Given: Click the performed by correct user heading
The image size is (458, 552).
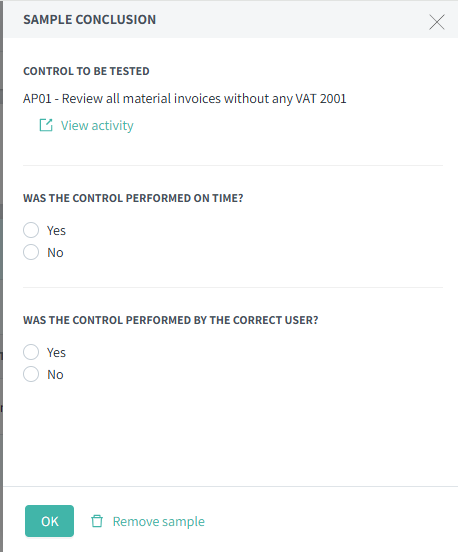Looking at the screenshot, I should (x=171, y=320).
